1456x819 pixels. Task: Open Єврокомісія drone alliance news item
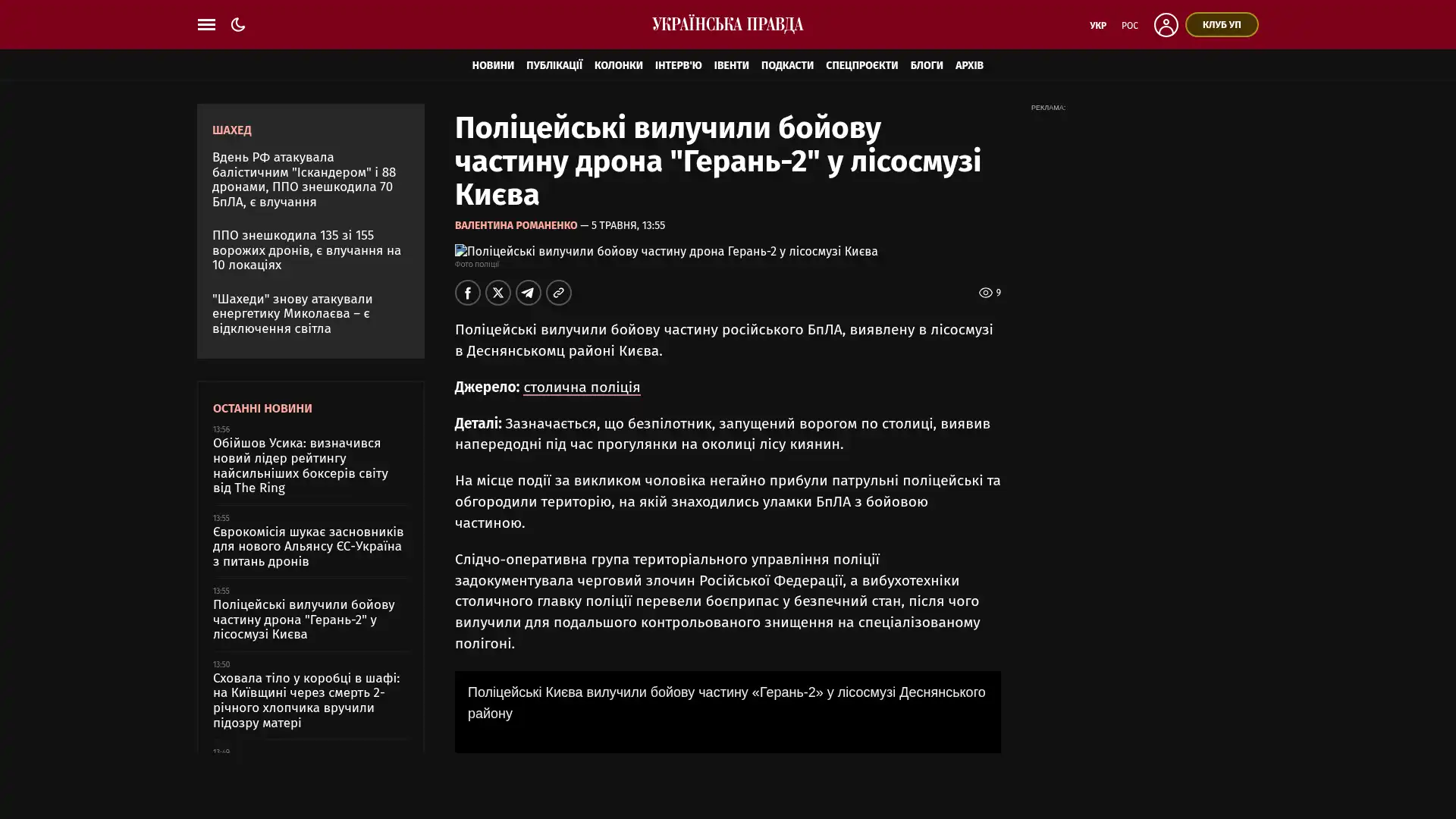[x=309, y=547]
